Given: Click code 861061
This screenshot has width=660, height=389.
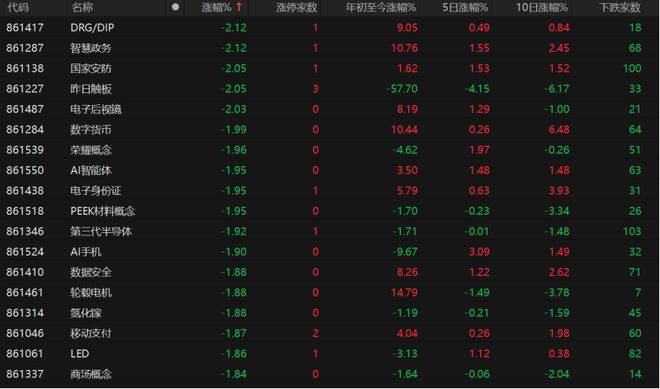Looking at the screenshot, I should [x=25, y=354].
